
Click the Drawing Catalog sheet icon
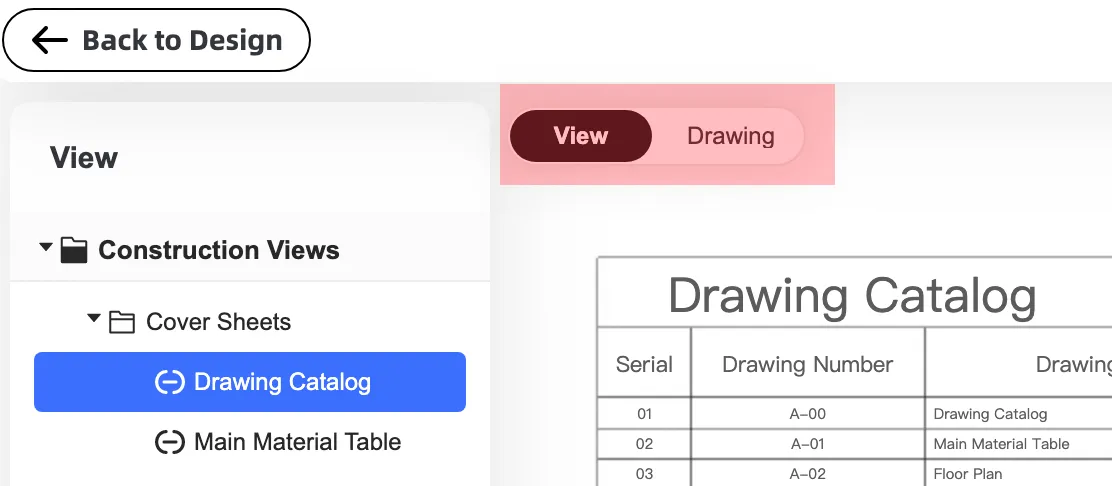(169, 382)
